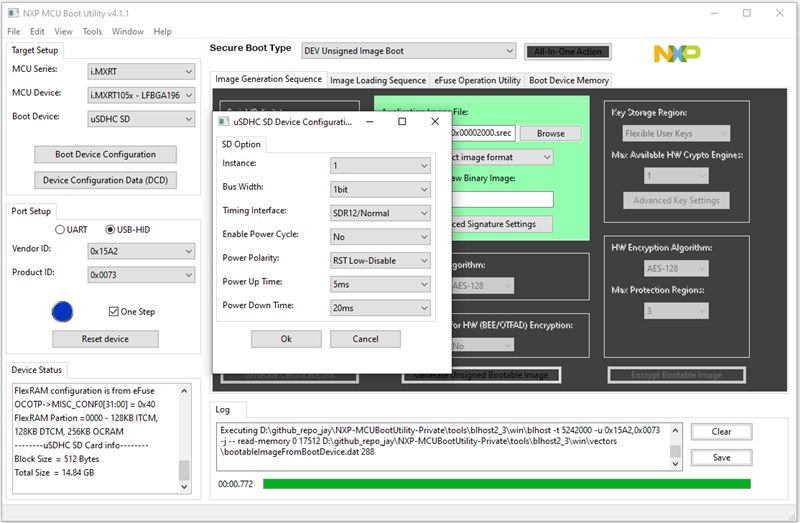Open the Enable Power Cycle dropdown
This screenshot has width=800, height=523.
pyautogui.click(x=380, y=237)
